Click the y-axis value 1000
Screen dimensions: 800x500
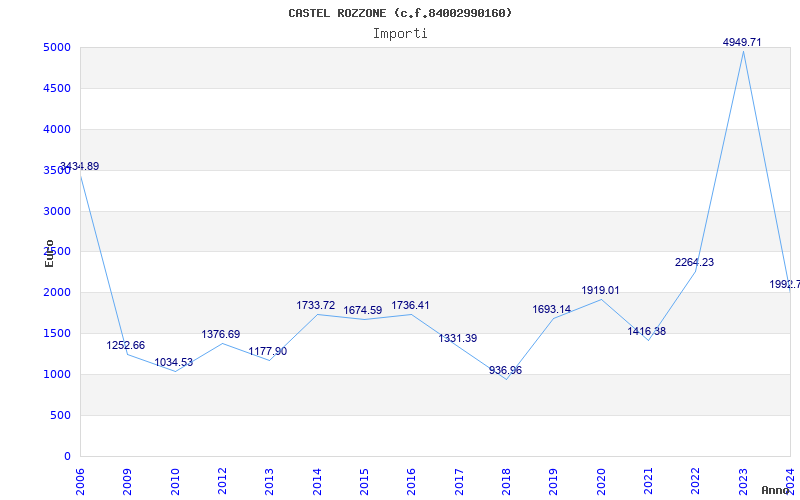(57, 374)
